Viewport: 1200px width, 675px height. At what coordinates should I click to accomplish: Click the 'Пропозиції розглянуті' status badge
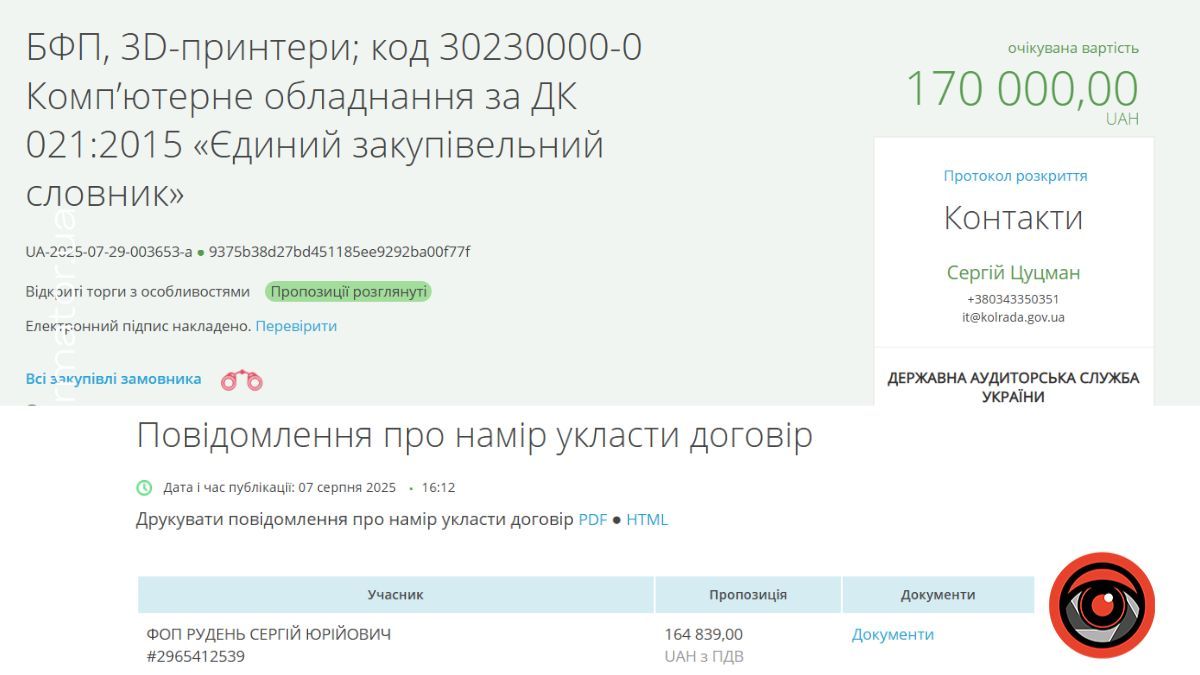(x=347, y=291)
